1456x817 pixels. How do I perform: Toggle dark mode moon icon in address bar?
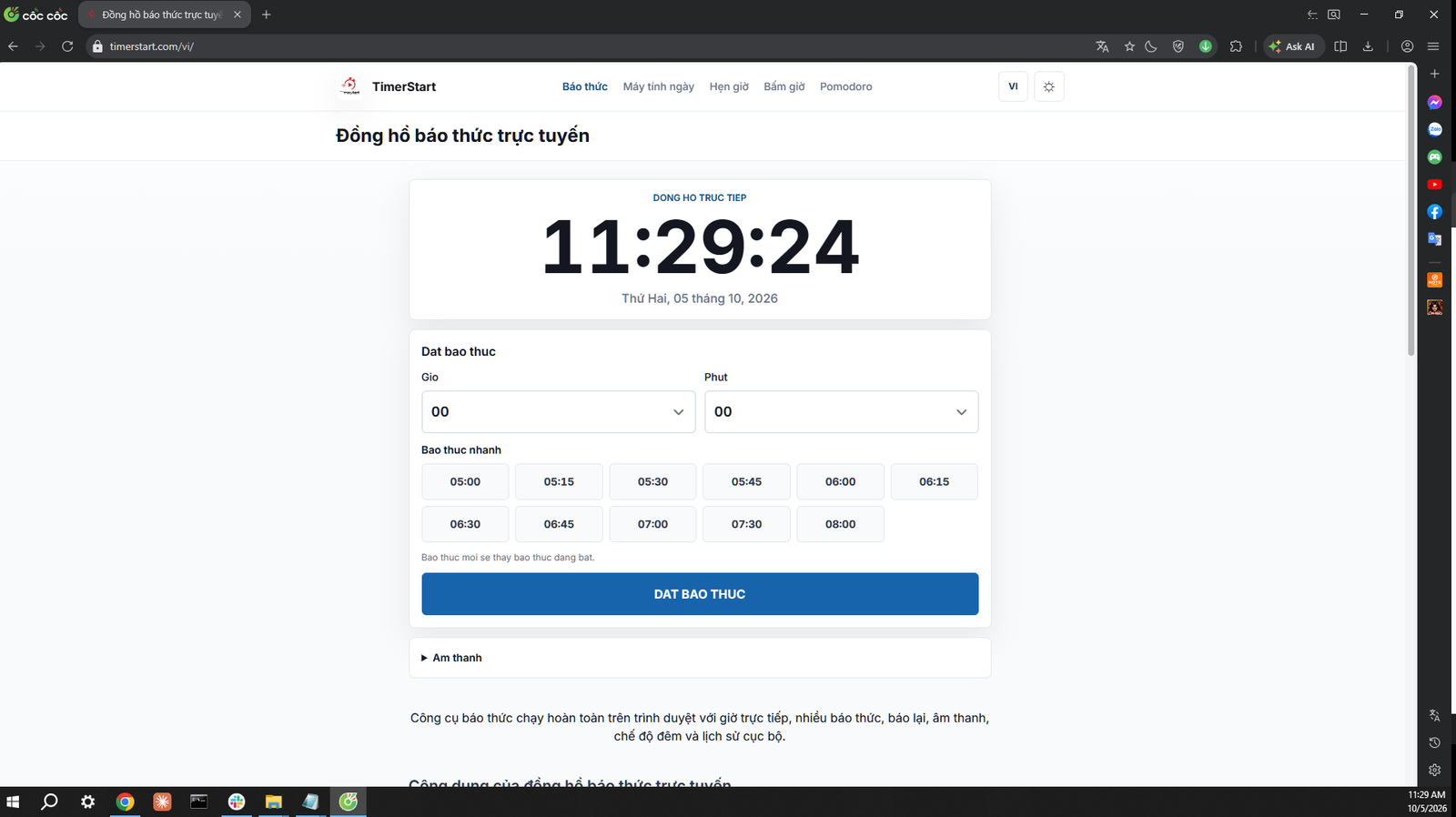coord(1151,46)
